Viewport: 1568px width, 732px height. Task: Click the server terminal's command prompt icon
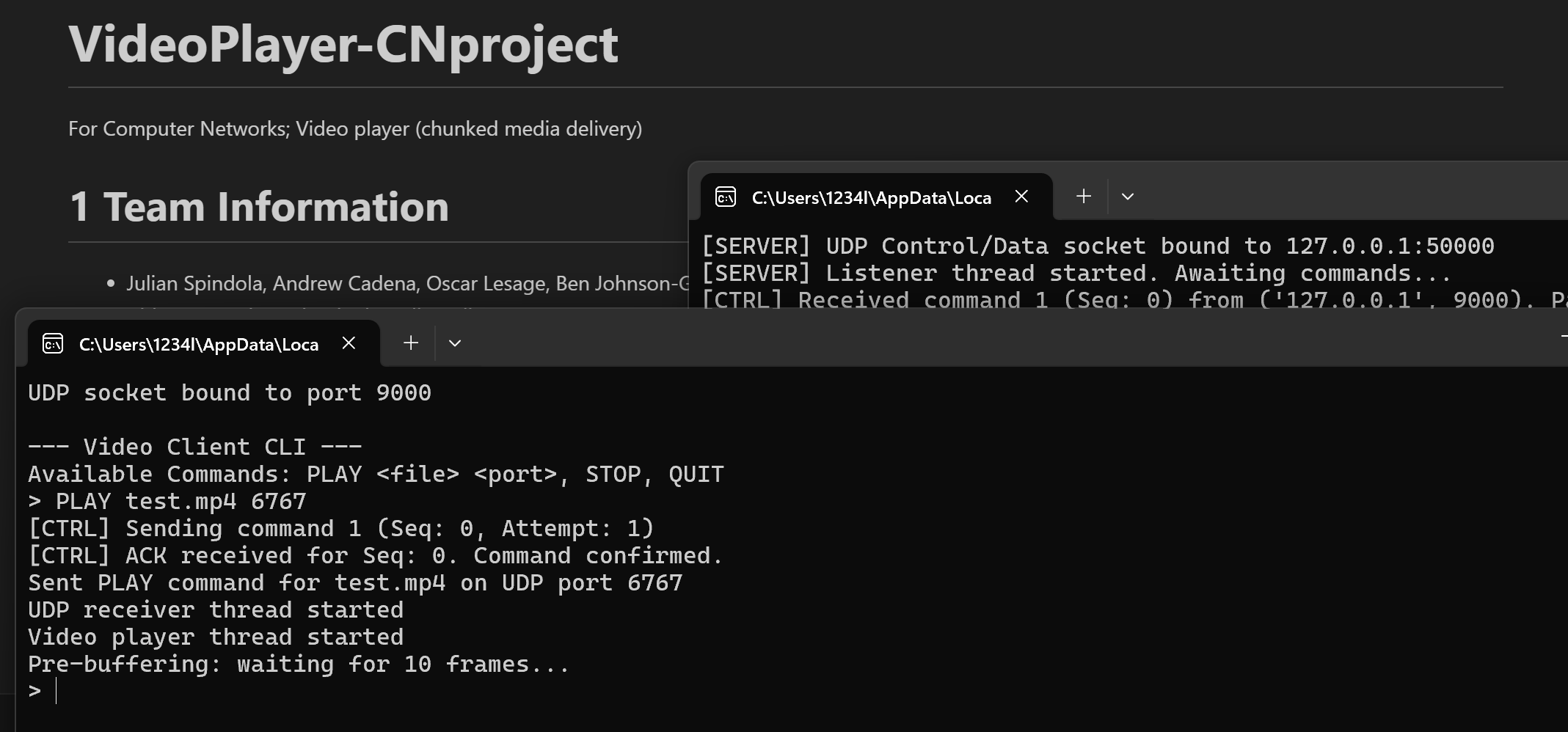click(726, 197)
